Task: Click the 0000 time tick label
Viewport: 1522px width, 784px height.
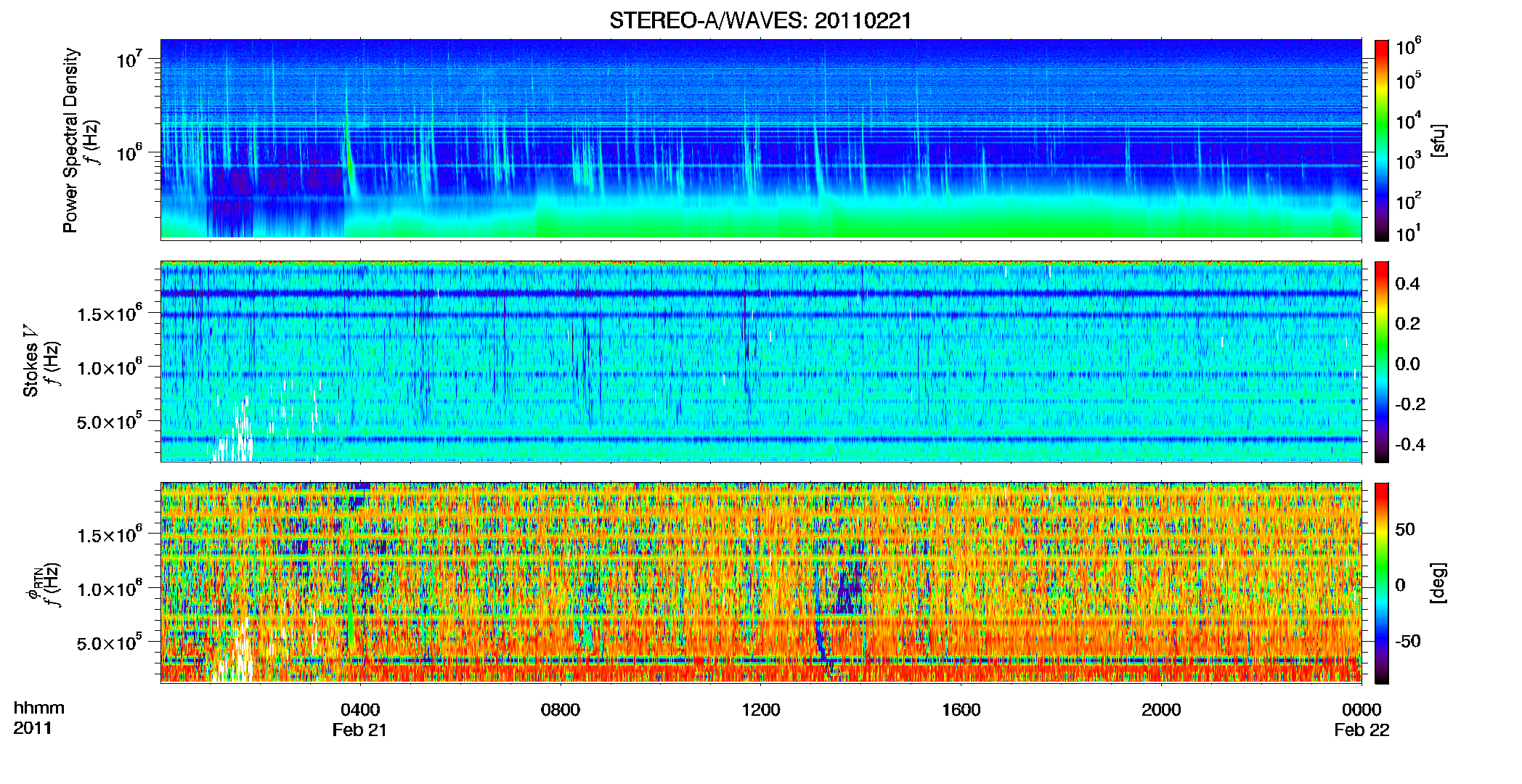Action: coord(1362,709)
